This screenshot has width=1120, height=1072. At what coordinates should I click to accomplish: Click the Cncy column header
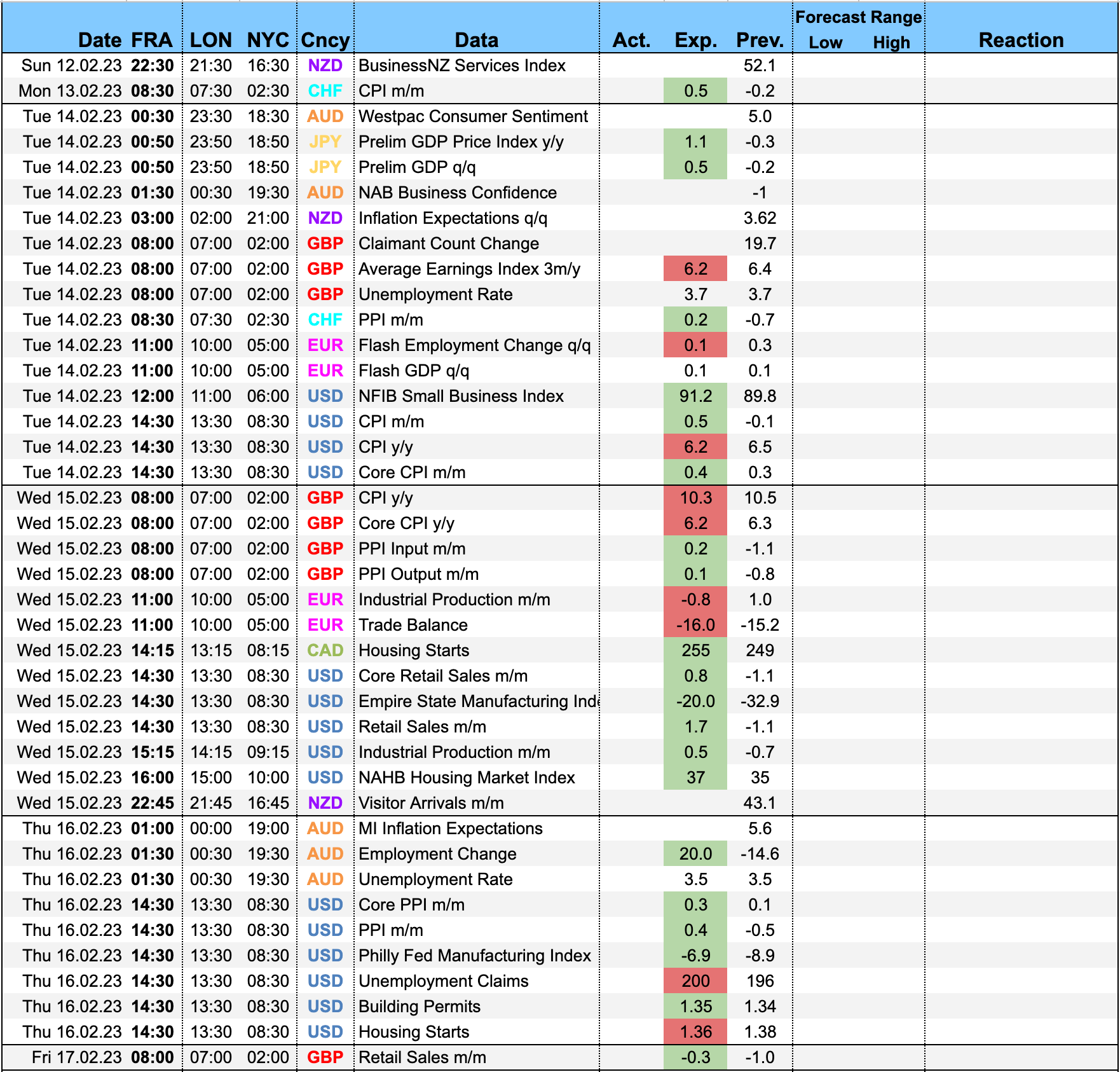pyautogui.click(x=325, y=40)
